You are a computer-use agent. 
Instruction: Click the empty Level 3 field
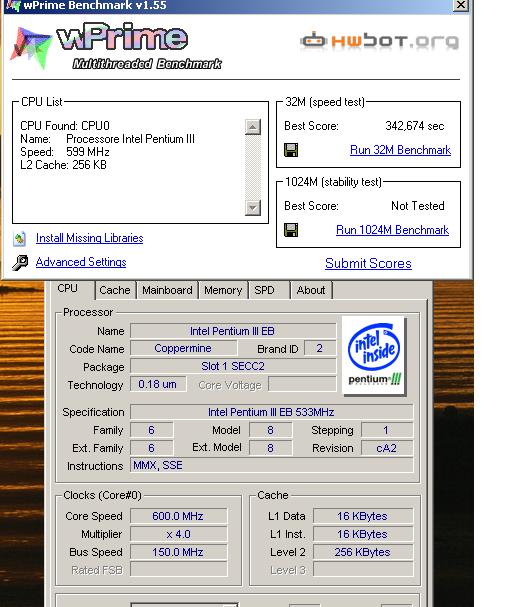(x=363, y=570)
